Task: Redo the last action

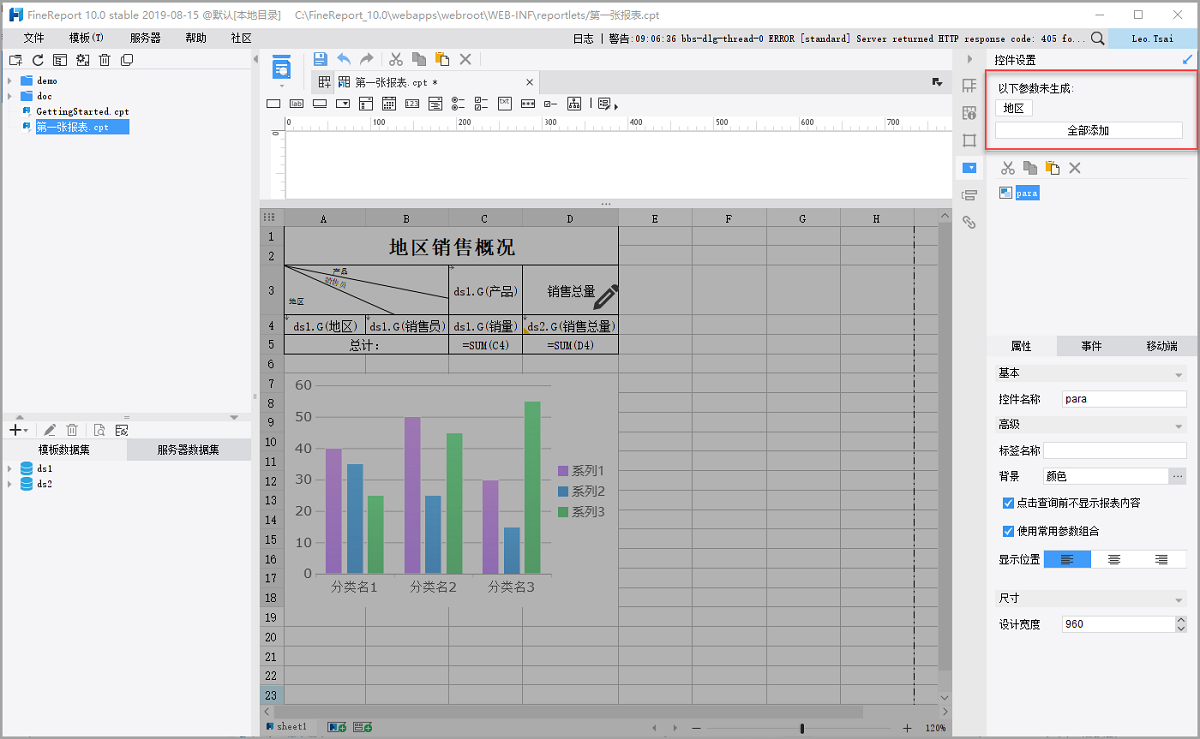Action: click(367, 59)
